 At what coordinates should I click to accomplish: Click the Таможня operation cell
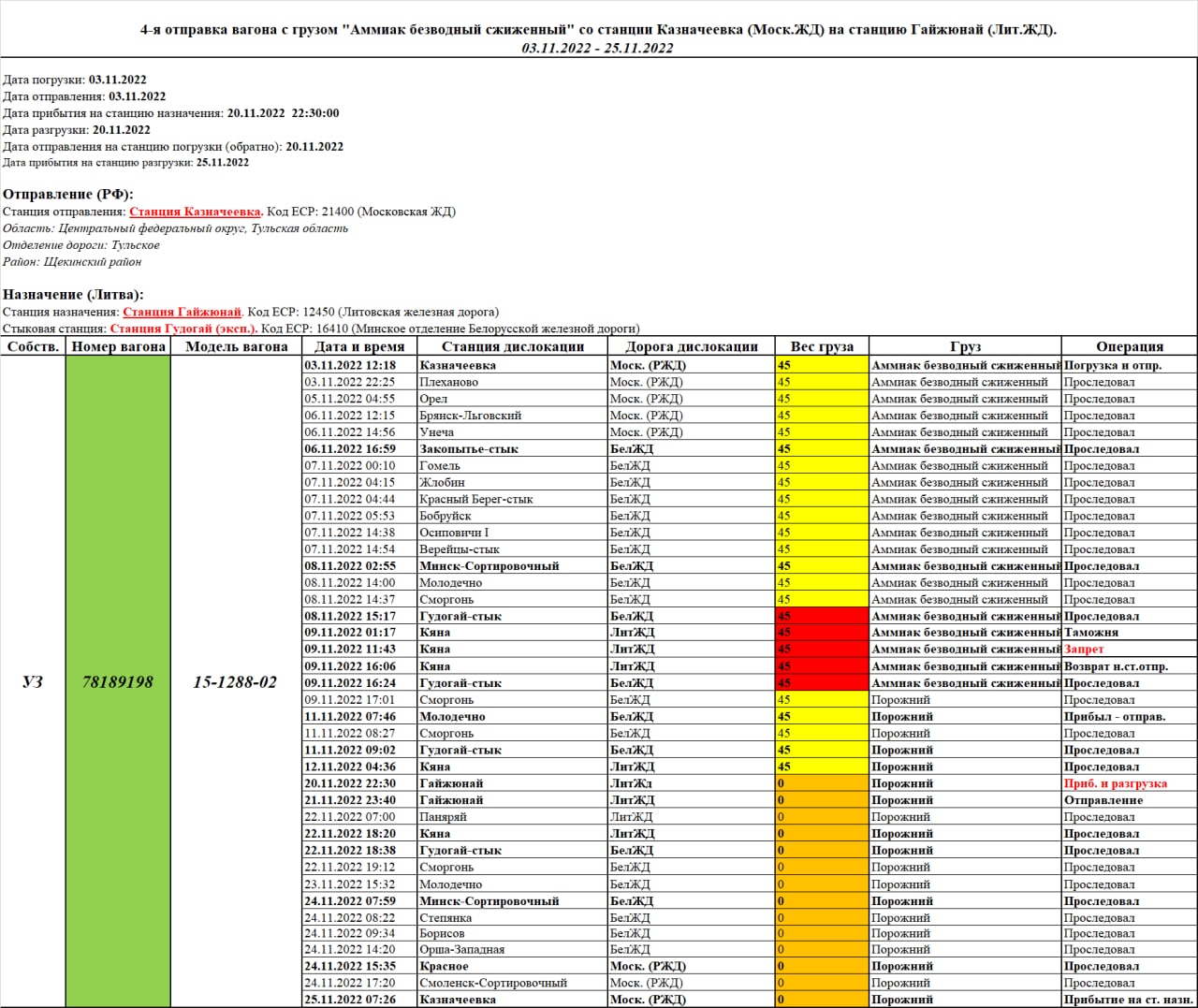(x=1091, y=633)
